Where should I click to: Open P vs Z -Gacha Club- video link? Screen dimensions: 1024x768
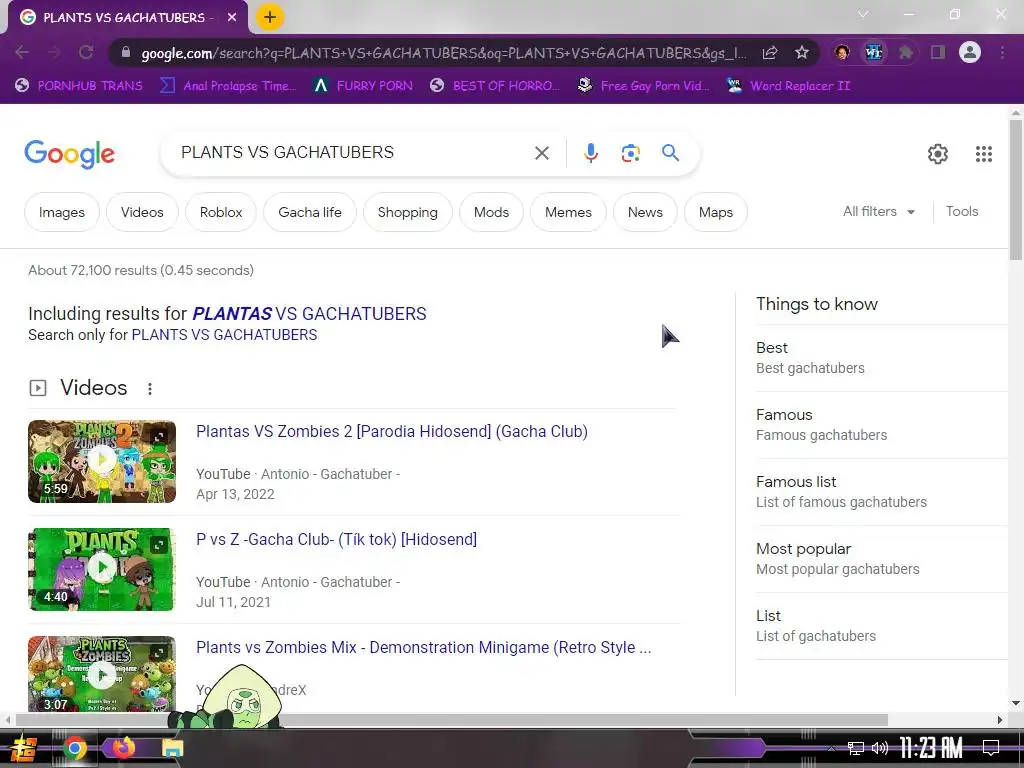point(336,539)
